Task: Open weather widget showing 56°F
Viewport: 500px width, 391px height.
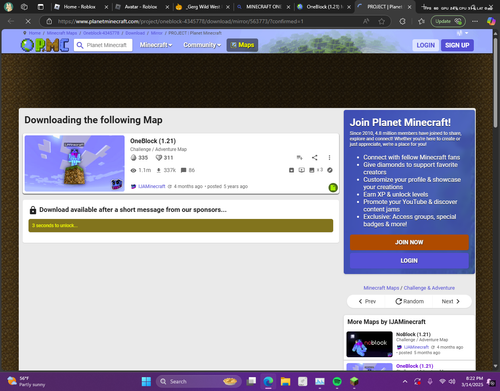Action: (x=25, y=381)
